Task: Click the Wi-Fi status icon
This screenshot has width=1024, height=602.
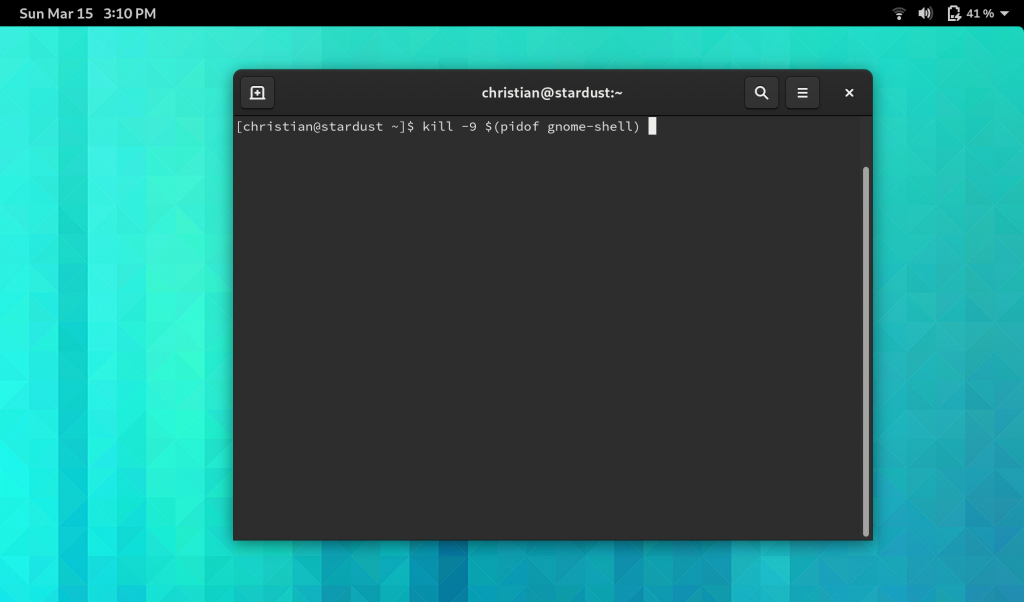Action: tap(899, 13)
